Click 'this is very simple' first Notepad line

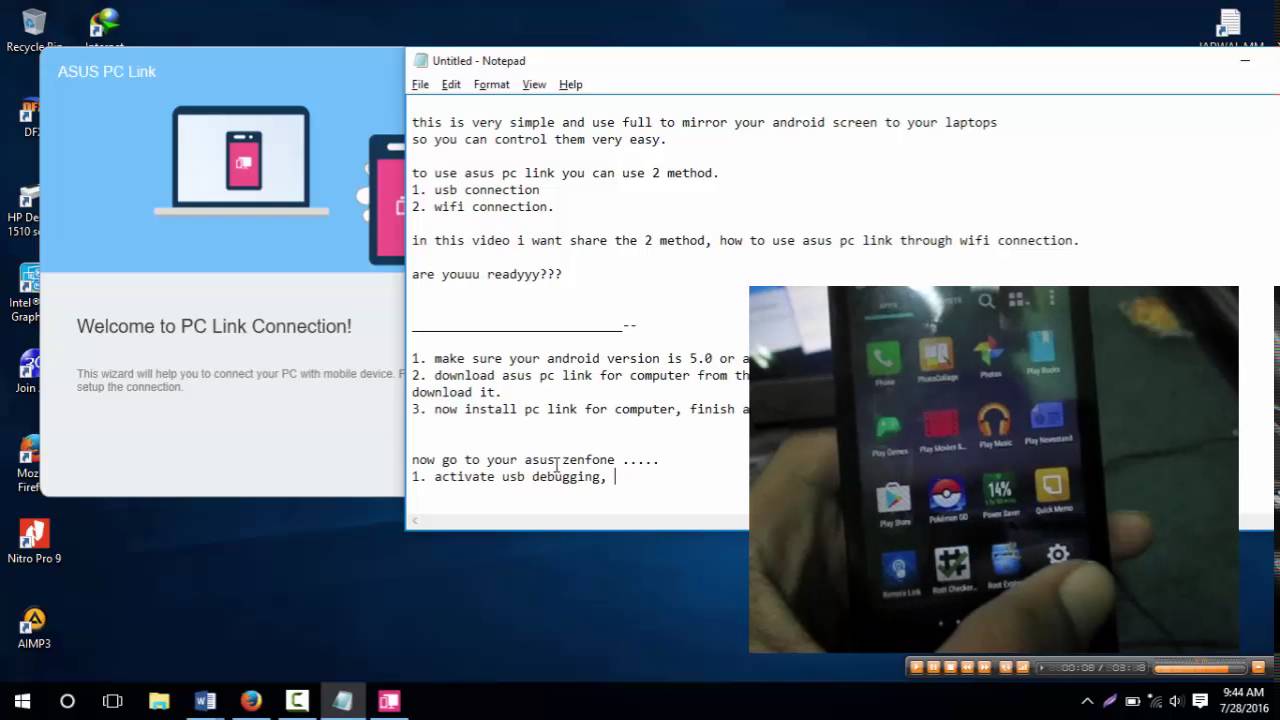pyautogui.click(x=704, y=123)
